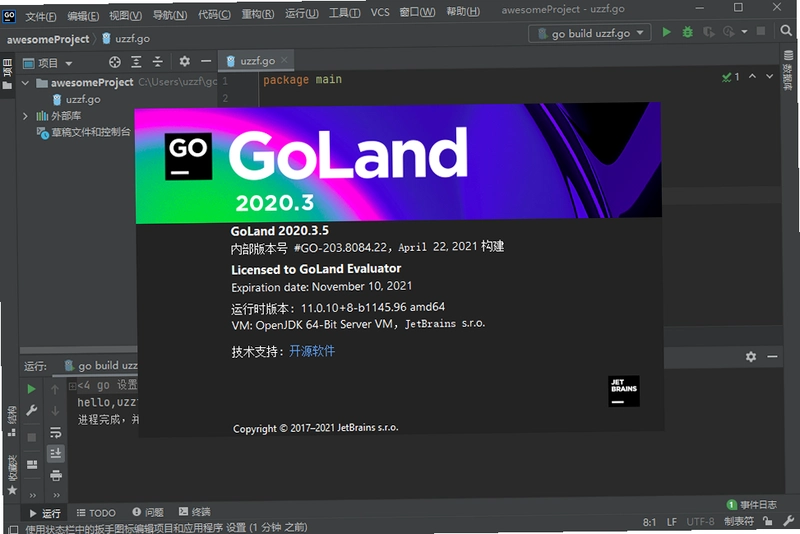
Task: Click the Stop button in the main toolbar
Action: point(761,31)
